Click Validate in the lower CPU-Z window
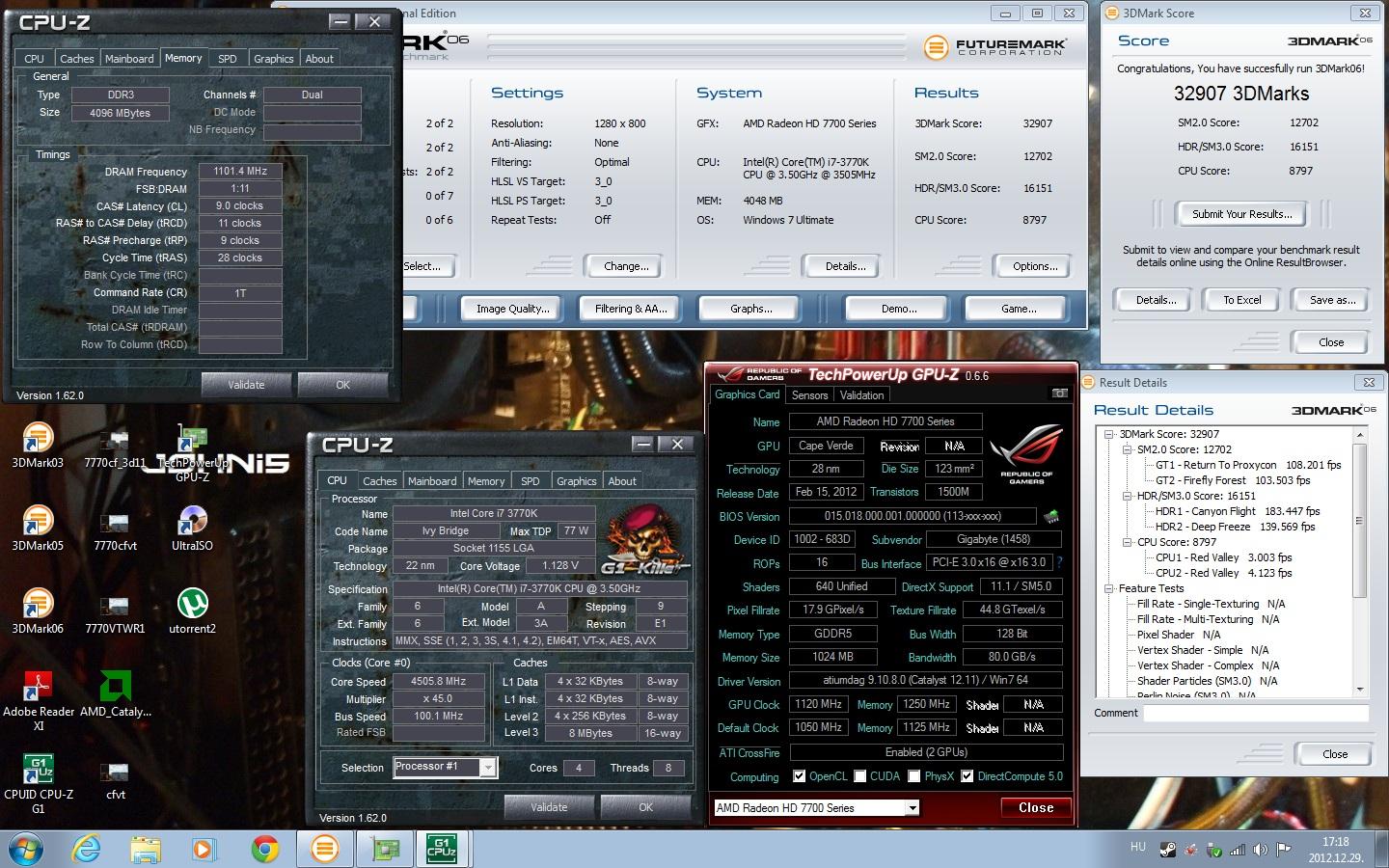This screenshot has width=1389, height=868. 549,807
